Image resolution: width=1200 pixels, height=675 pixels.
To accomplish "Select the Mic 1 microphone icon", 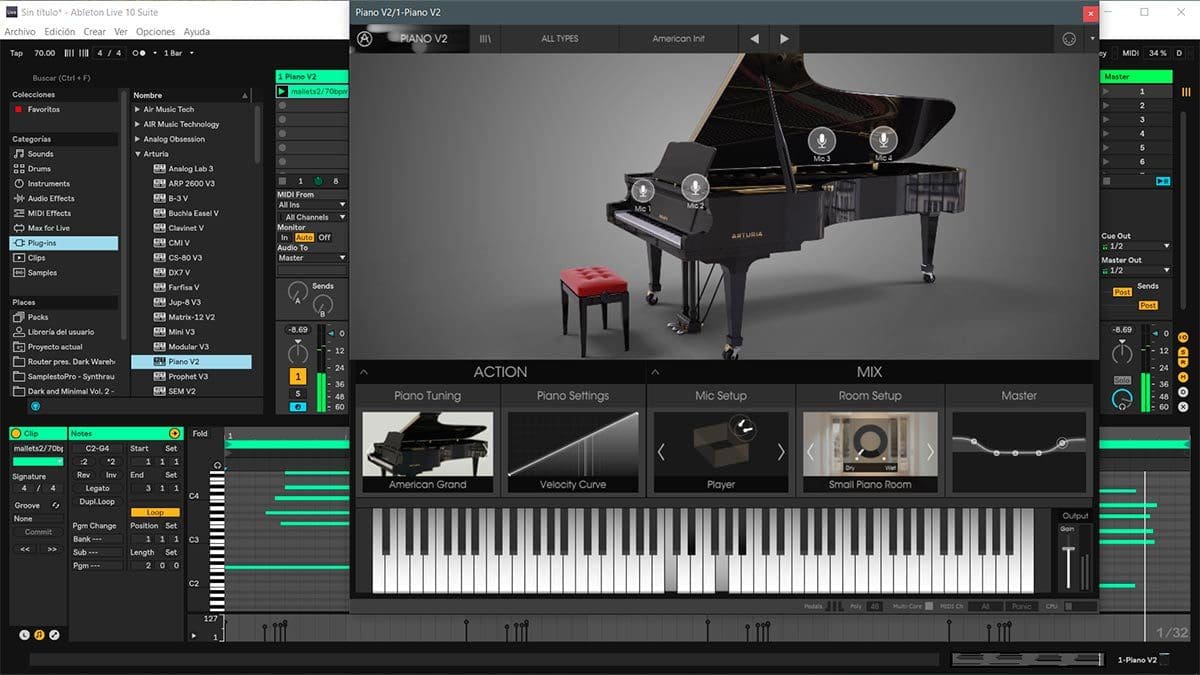I will tap(642, 189).
